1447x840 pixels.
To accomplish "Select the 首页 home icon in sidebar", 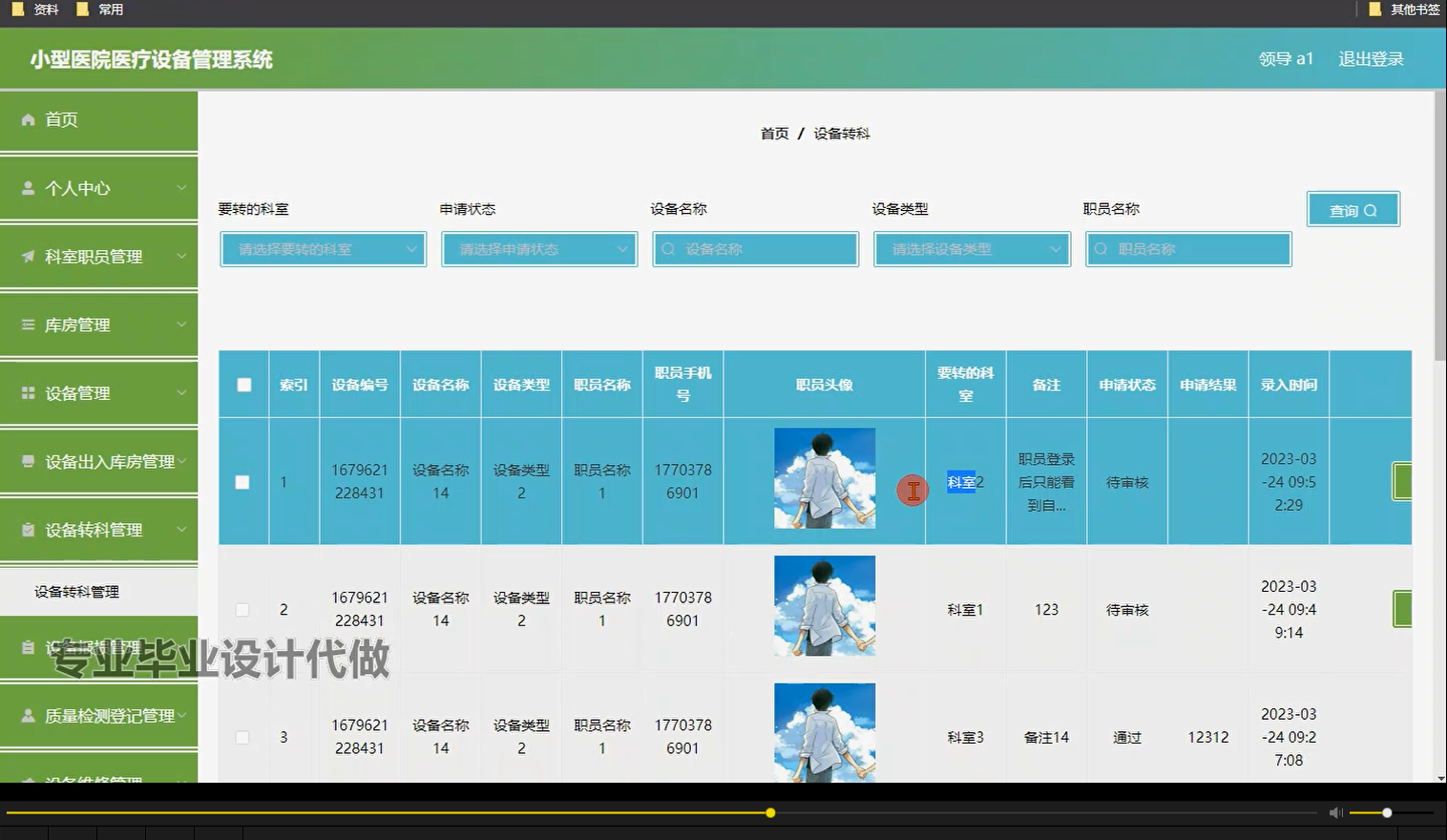I will (x=27, y=119).
